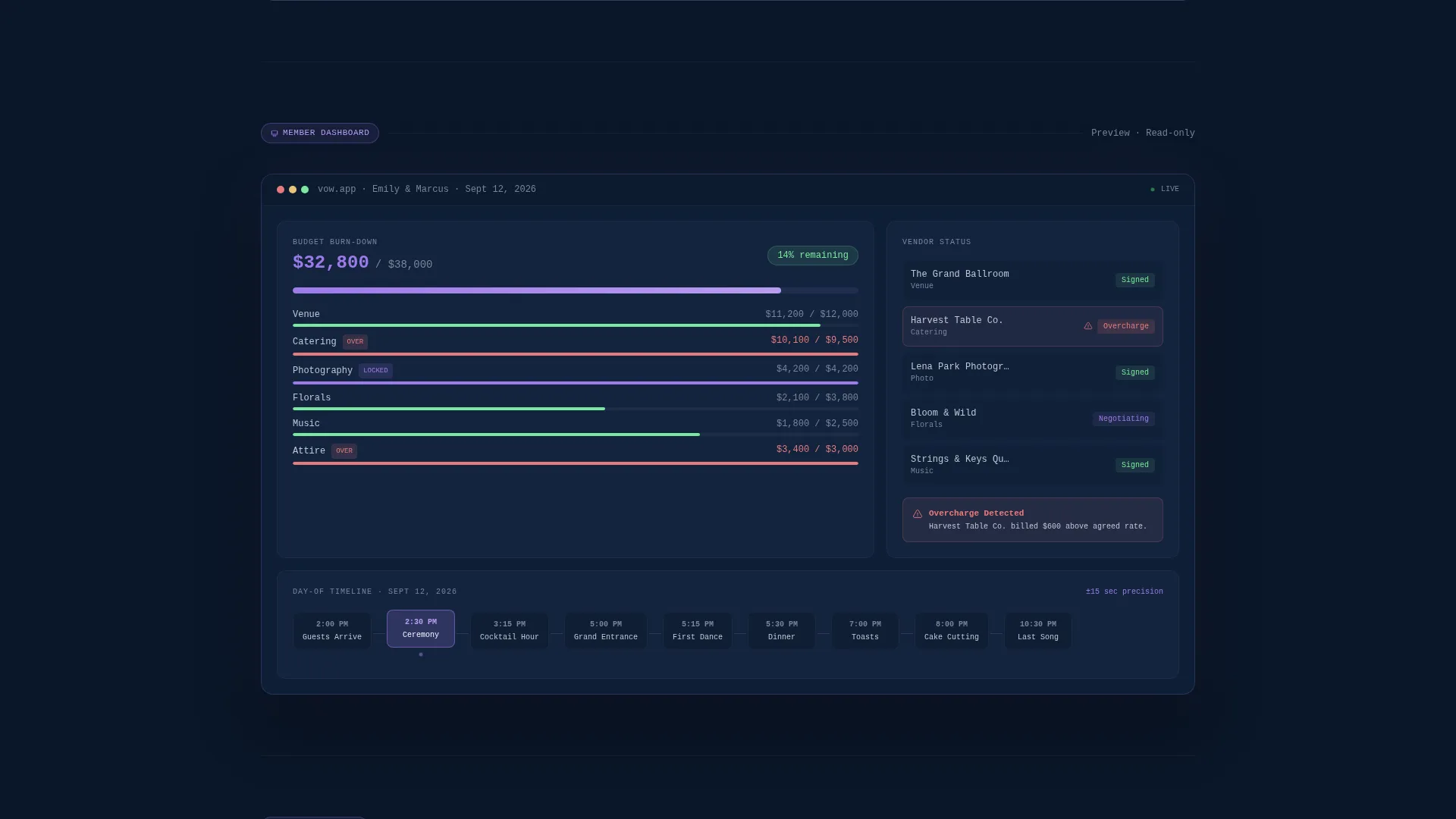Click the green window dot
This screenshot has width=1456, height=819.
click(305, 190)
